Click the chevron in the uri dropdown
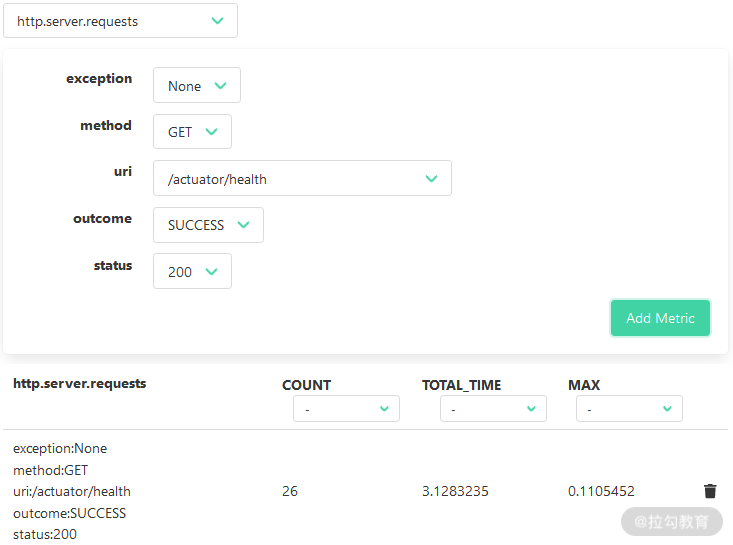The image size is (733, 545). pyautogui.click(x=431, y=179)
